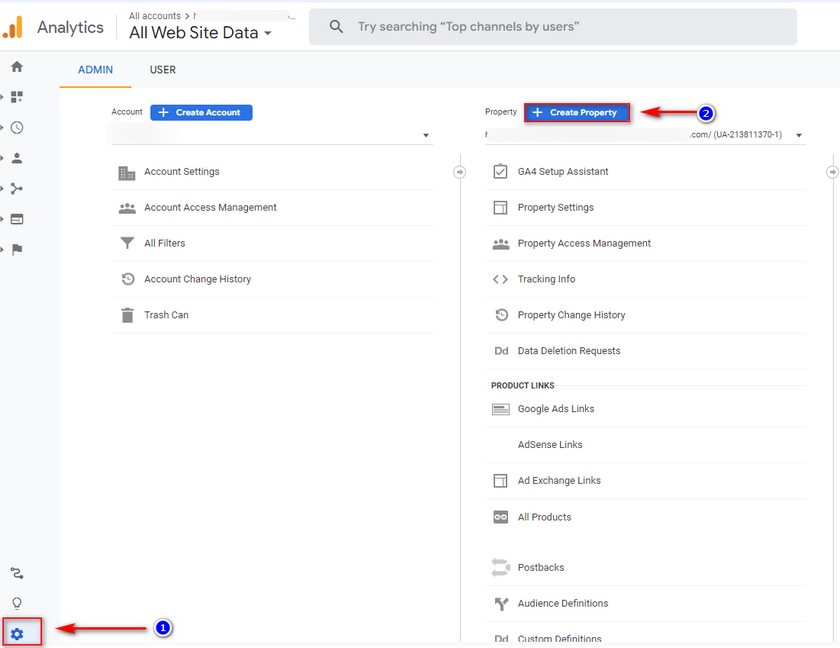Open the Attribution path icon
Image resolution: width=840 pixels, height=648 pixels.
(x=17, y=574)
